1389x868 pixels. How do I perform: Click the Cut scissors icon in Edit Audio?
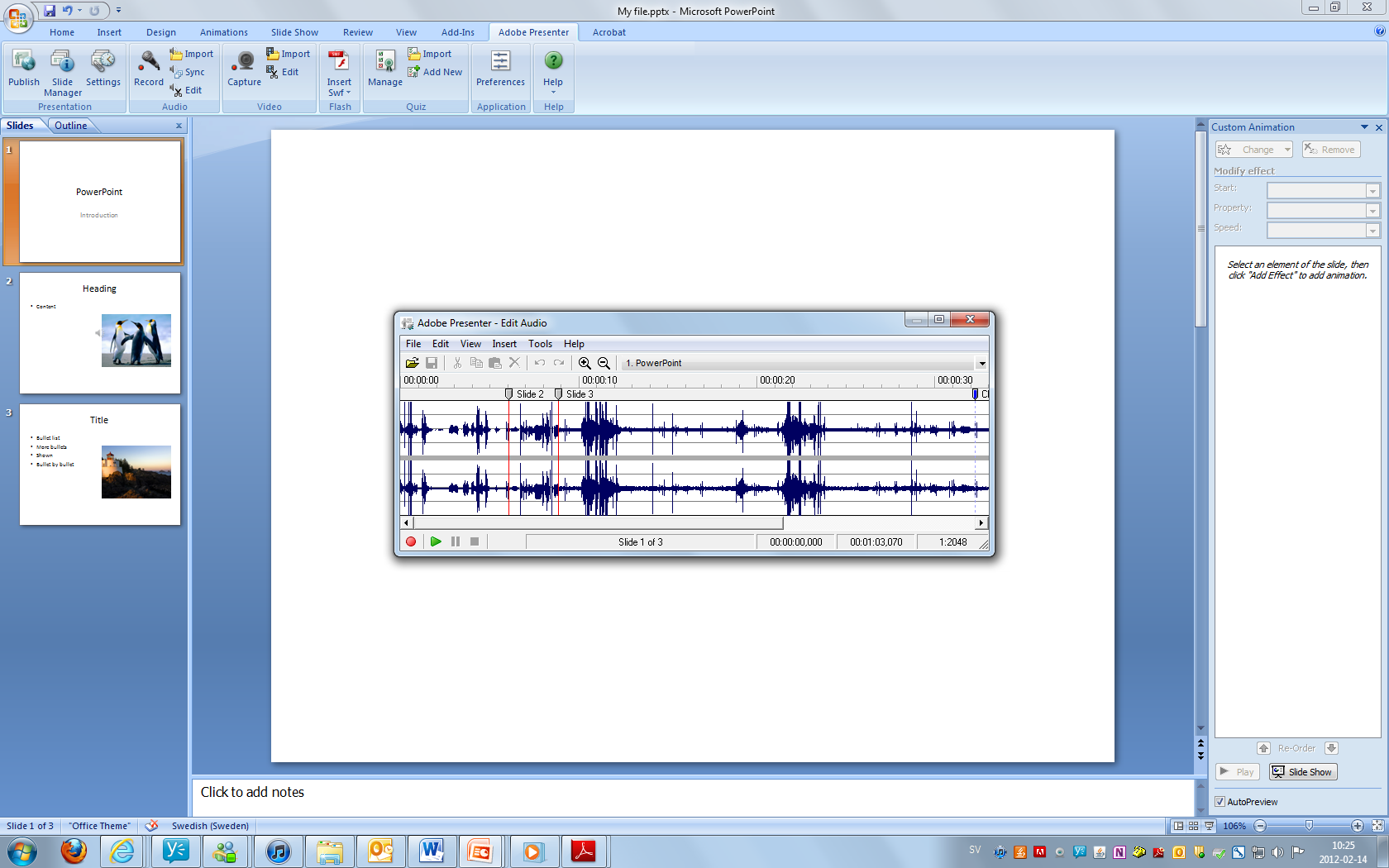click(457, 363)
